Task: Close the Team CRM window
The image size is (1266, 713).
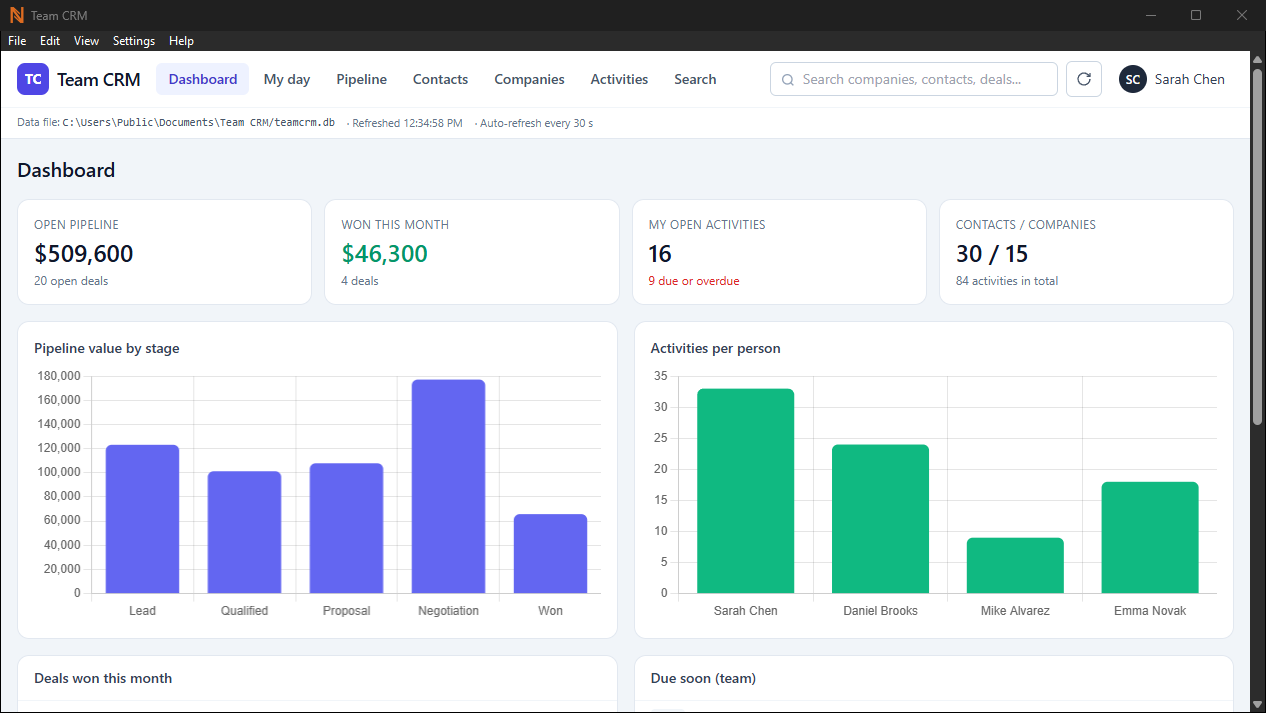Action: 1241,15
